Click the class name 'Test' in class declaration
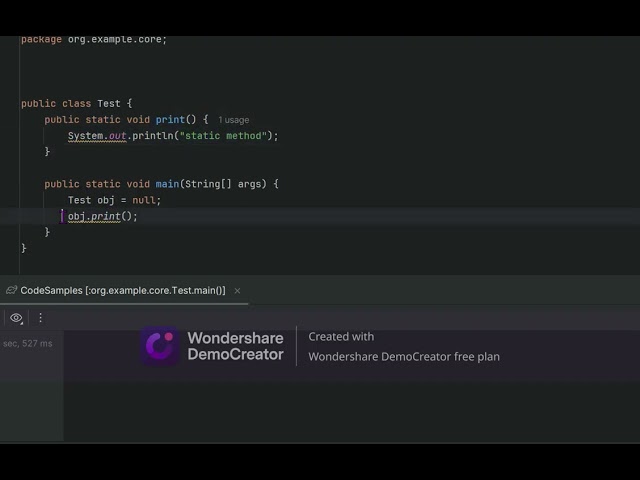Screen dimensions: 640x480 click(x=109, y=104)
